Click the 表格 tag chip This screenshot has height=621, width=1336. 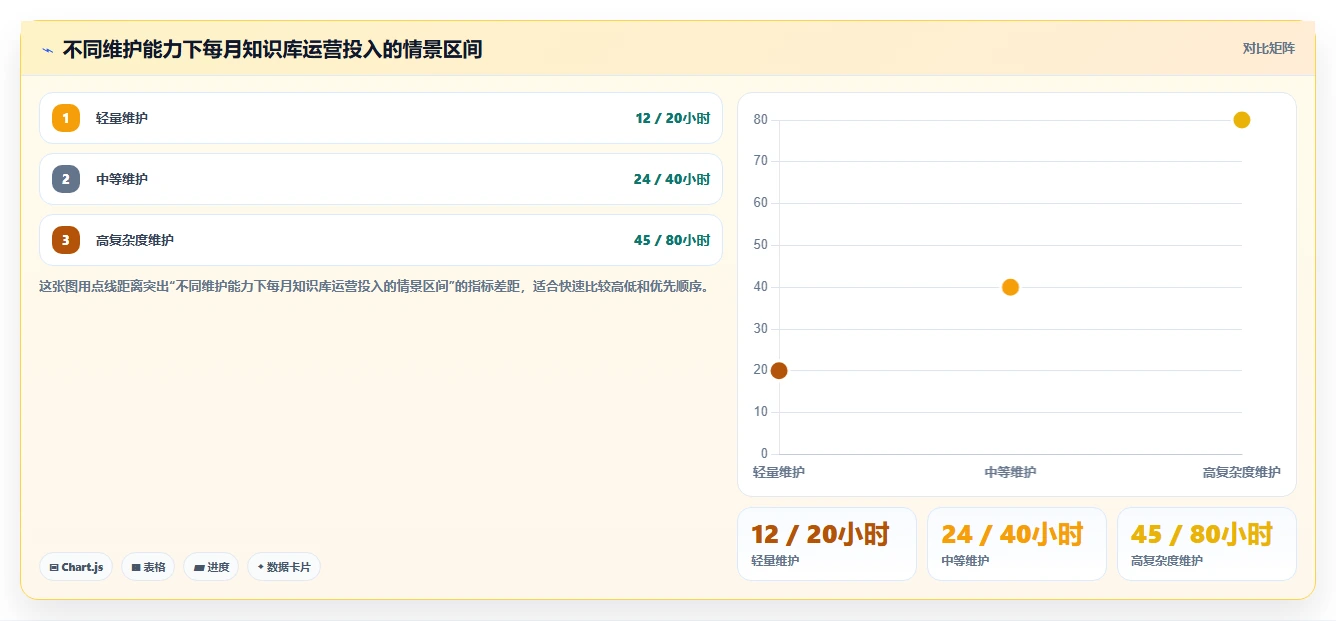(148, 567)
